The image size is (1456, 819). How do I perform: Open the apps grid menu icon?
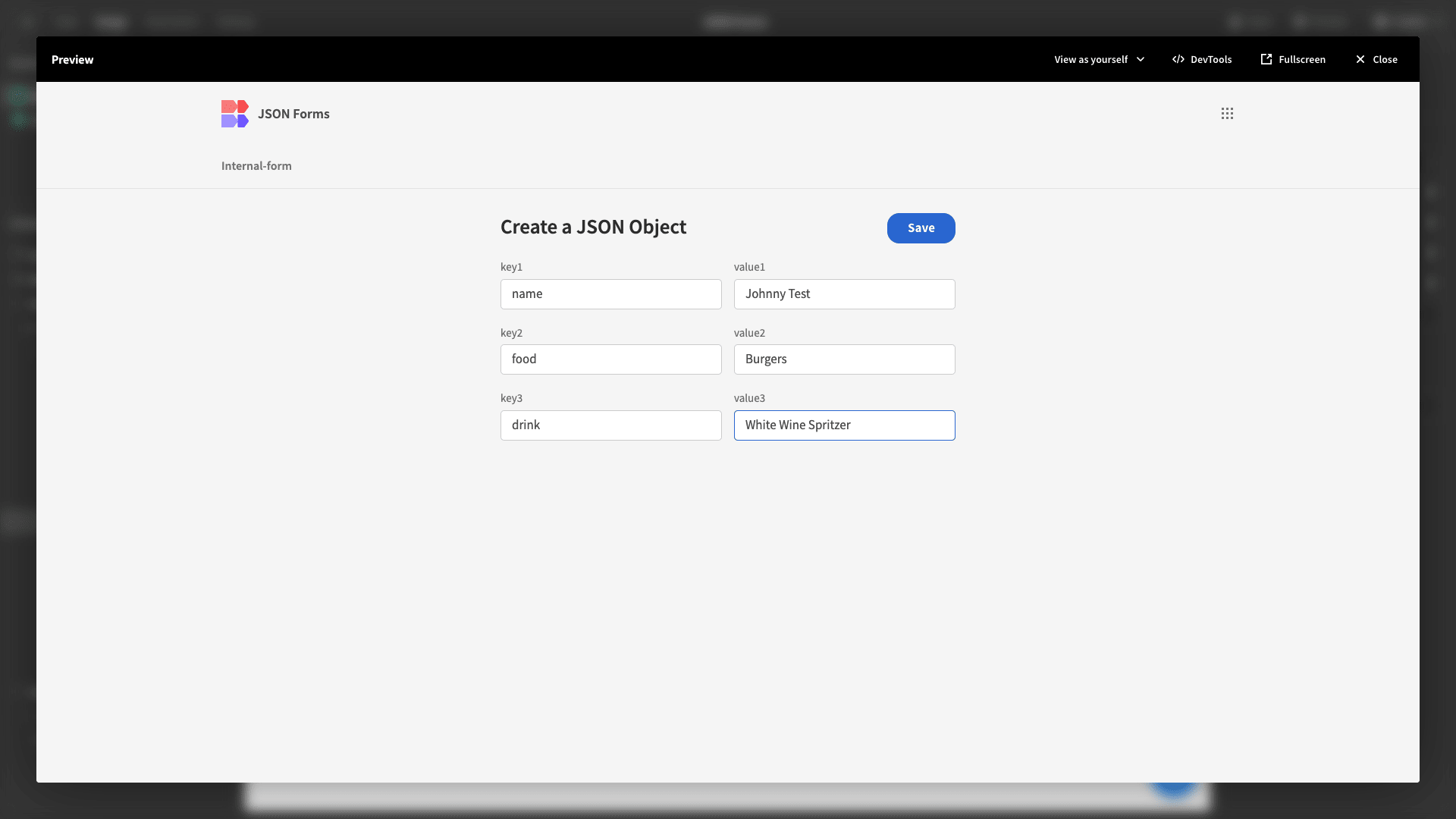(1228, 113)
